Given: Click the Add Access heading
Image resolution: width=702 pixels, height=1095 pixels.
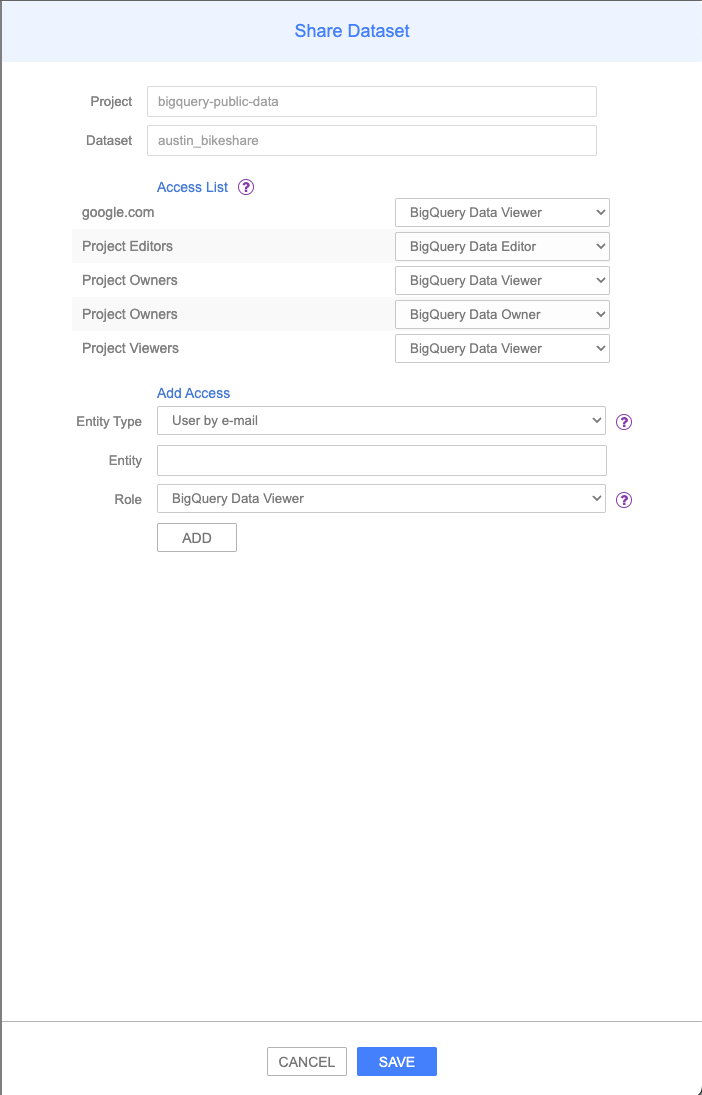Looking at the screenshot, I should pos(193,393).
